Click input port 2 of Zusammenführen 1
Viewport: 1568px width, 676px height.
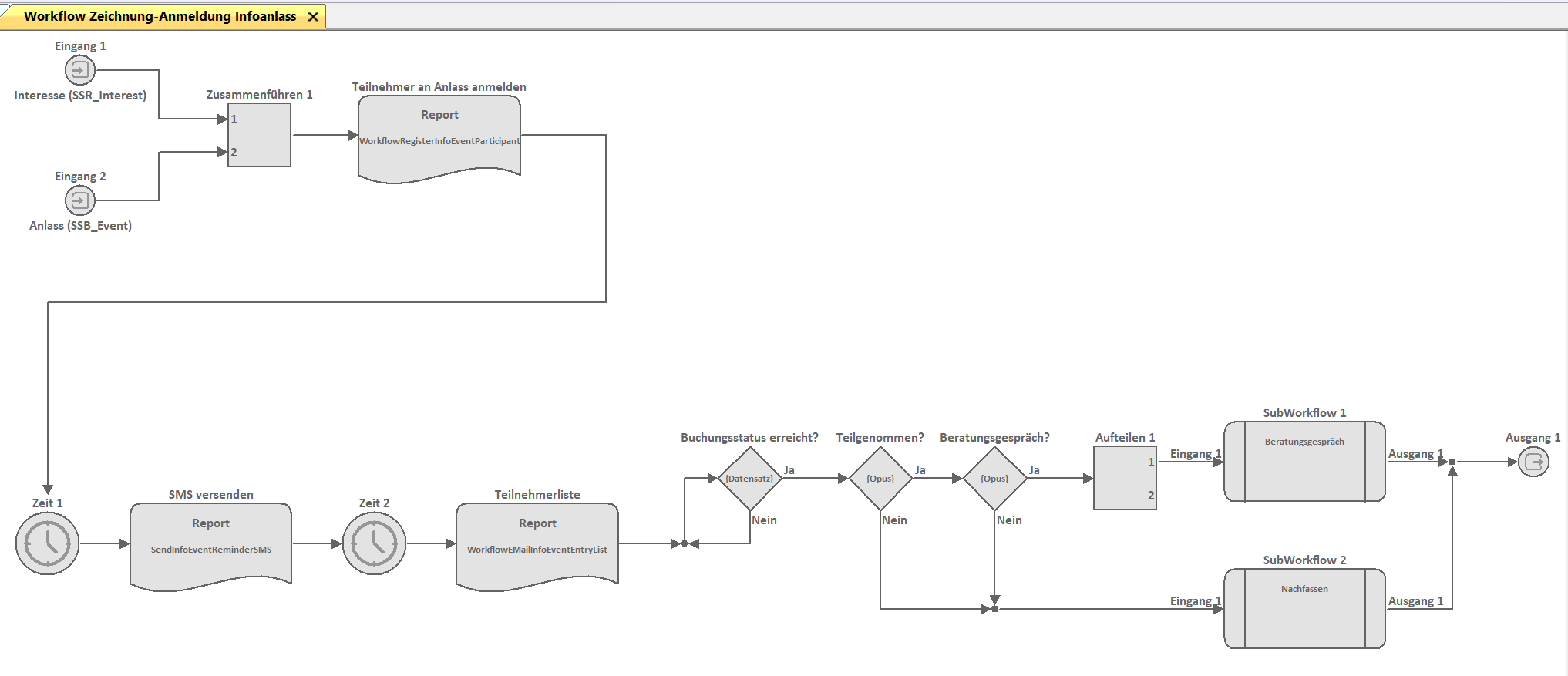pyautogui.click(x=234, y=153)
